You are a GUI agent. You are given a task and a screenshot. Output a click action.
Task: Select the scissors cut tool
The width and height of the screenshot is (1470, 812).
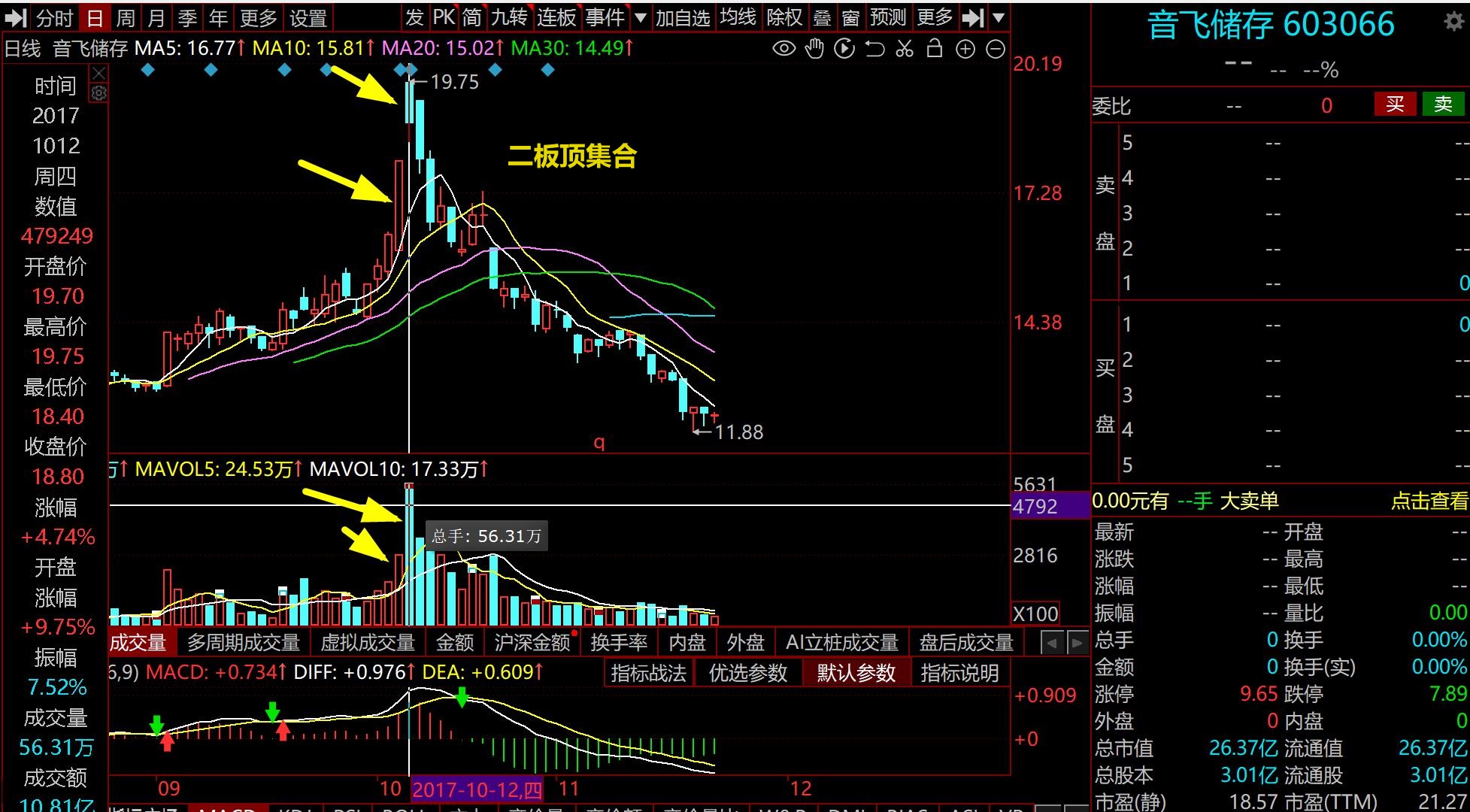(x=905, y=50)
